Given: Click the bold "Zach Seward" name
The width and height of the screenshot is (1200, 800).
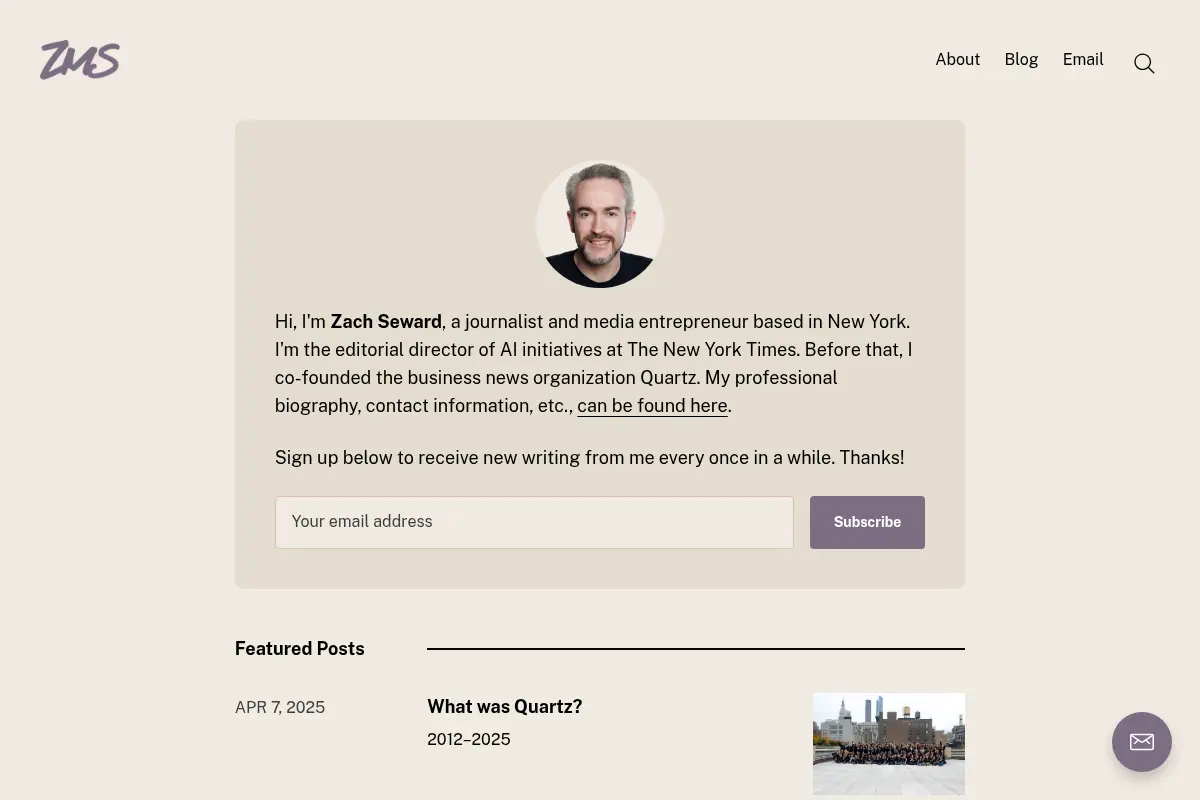Looking at the screenshot, I should [x=386, y=322].
